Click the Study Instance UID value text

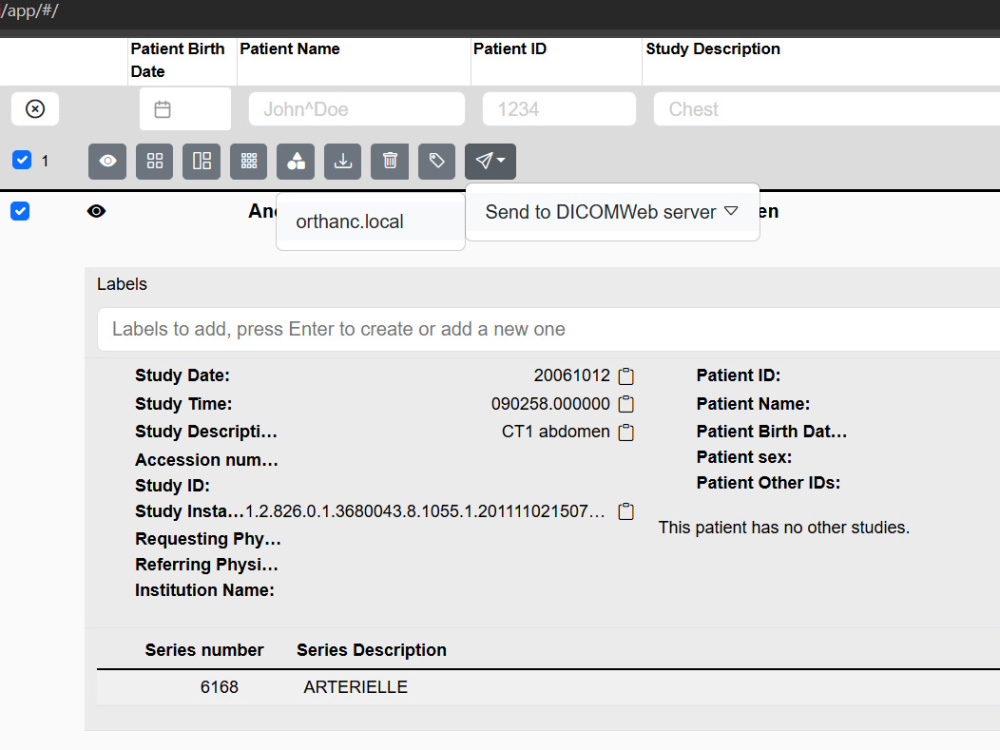coord(425,511)
